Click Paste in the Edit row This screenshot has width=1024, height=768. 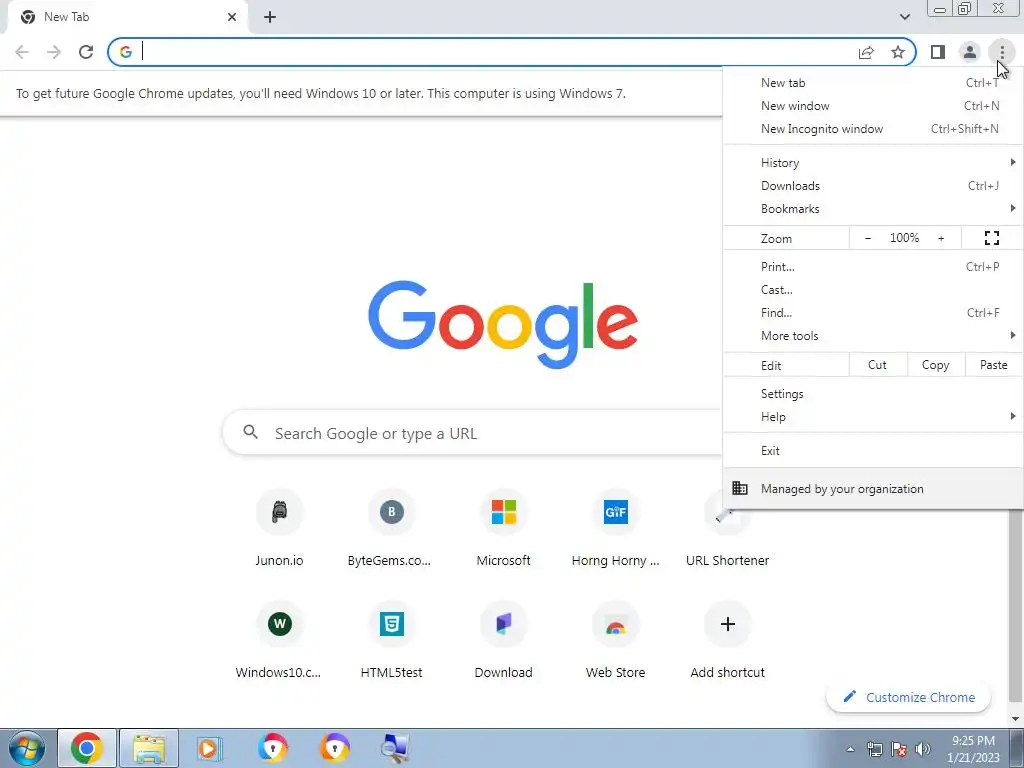click(994, 365)
